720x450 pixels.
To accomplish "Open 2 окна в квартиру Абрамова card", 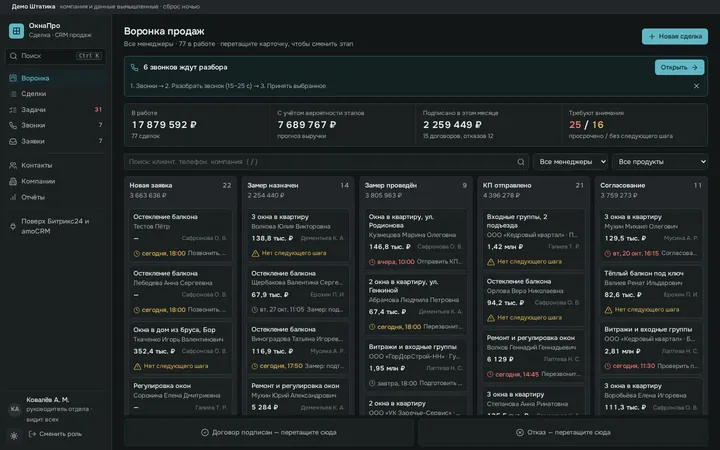I will point(416,304).
